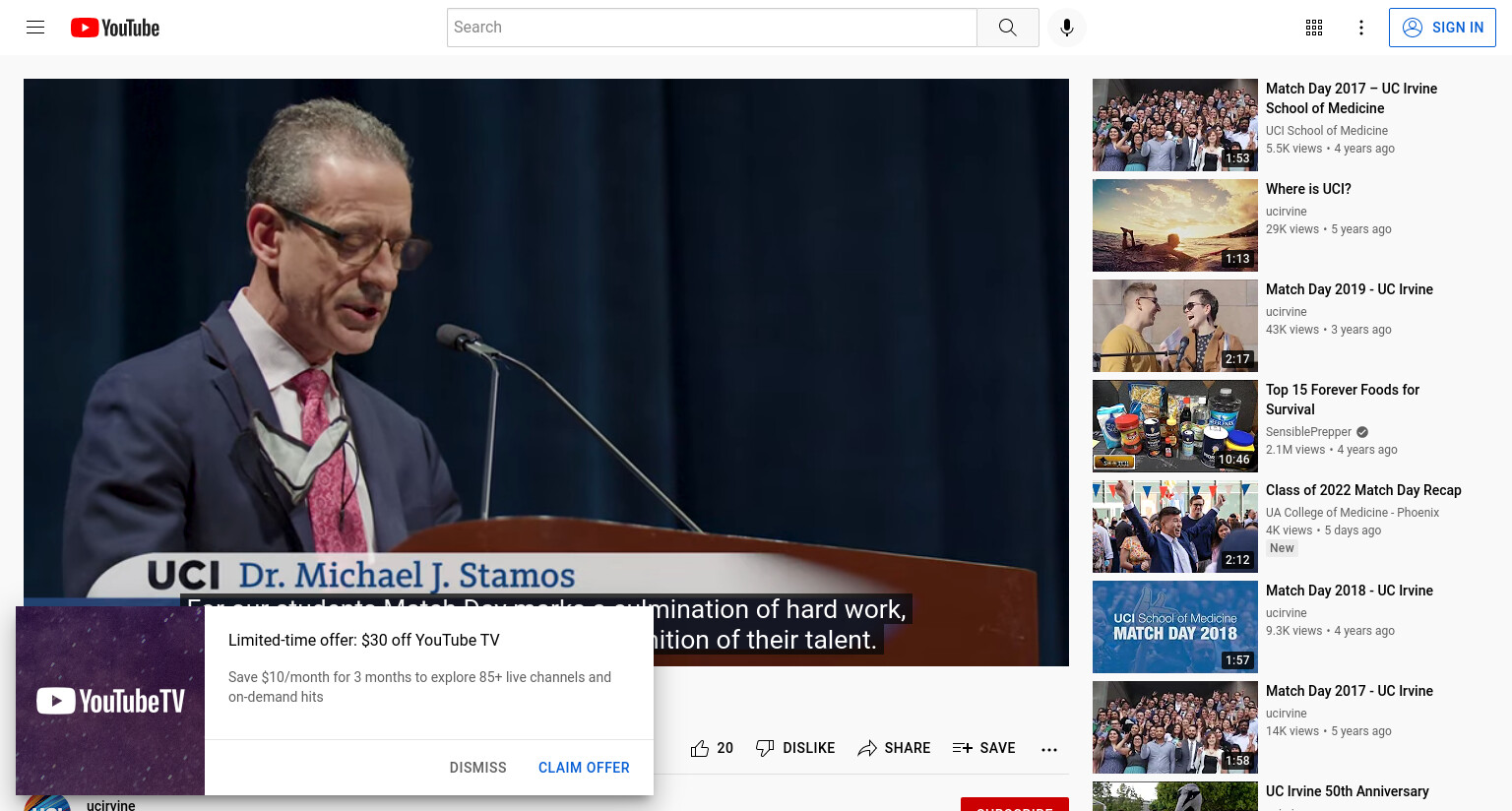This screenshot has width=1512, height=811.
Task: Click '2.1M views • 4 years ago' text
Action: tap(1332, 450)
